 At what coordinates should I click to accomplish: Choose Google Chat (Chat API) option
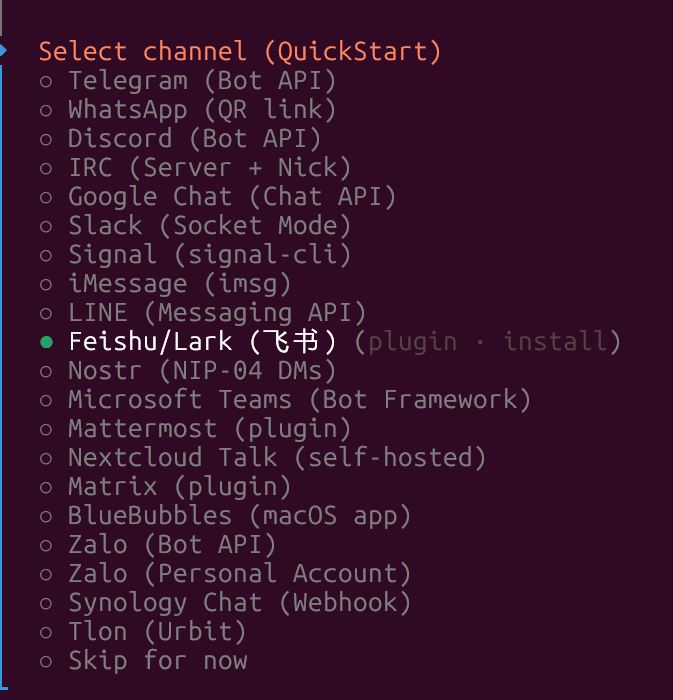pos(231,197)
